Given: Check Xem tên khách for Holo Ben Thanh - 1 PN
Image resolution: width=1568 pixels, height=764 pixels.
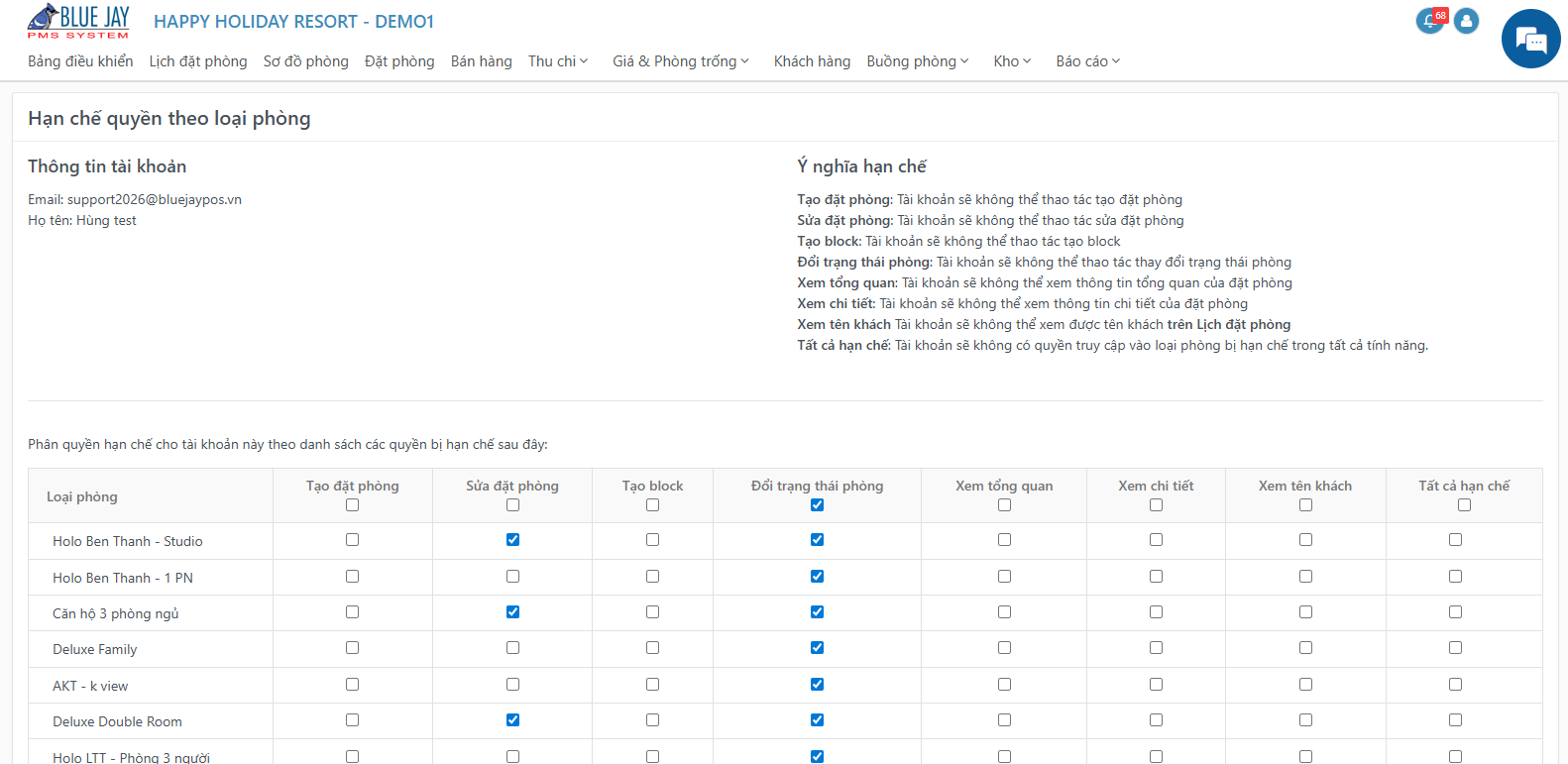Looking at the screenshot, I should 1305,576.
